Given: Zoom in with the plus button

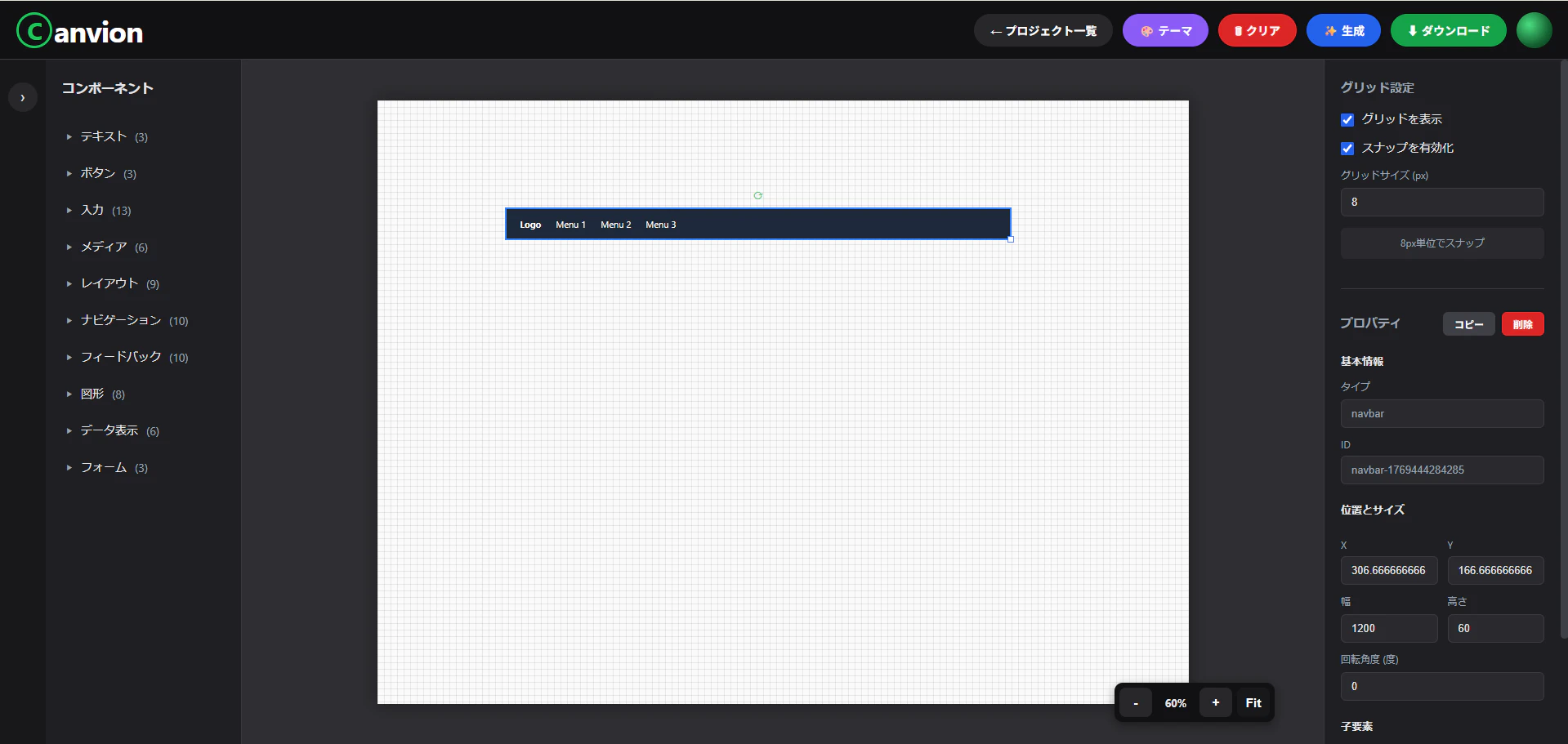Looking at the screenshot, I should coord(1216,702).
